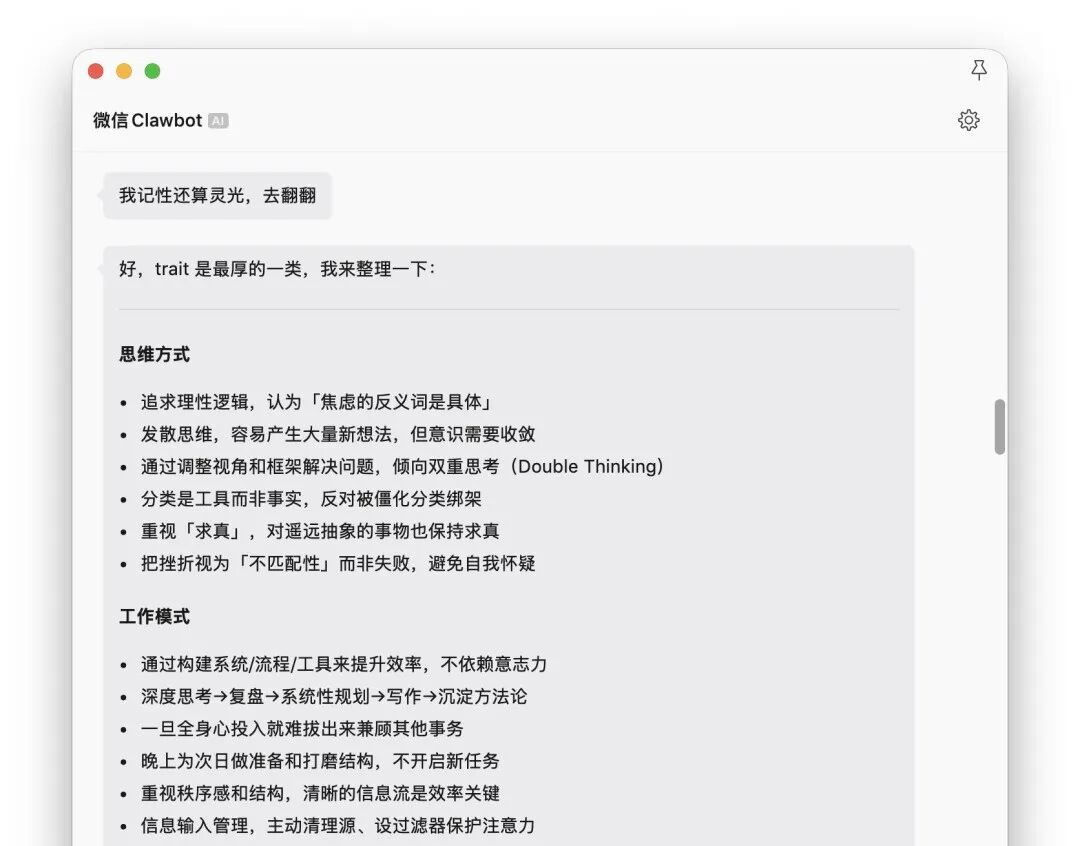
Task: Minimize the window using the yellow button
Action: (124, 71)
